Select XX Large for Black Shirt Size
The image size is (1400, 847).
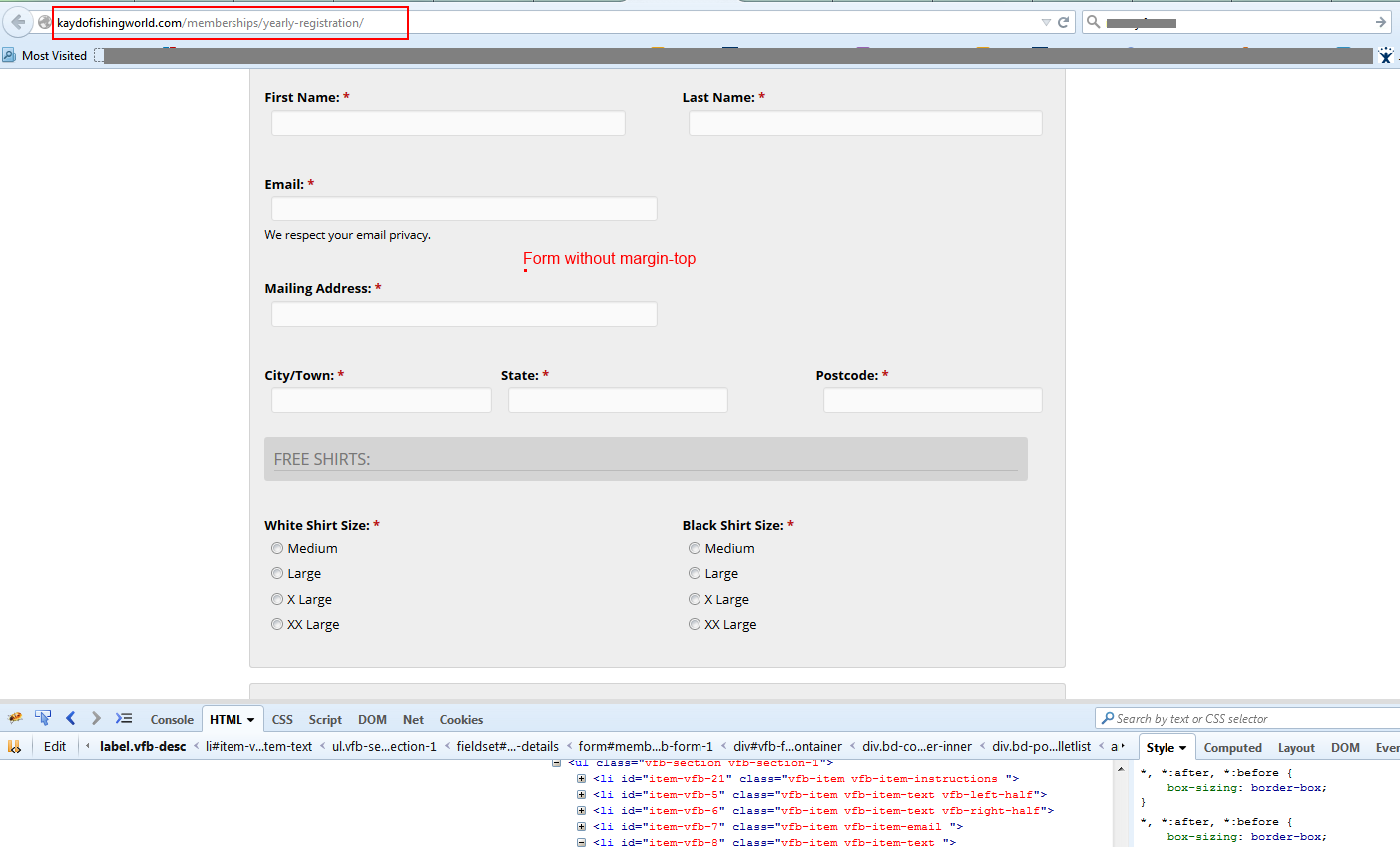(x=694, y=624)
